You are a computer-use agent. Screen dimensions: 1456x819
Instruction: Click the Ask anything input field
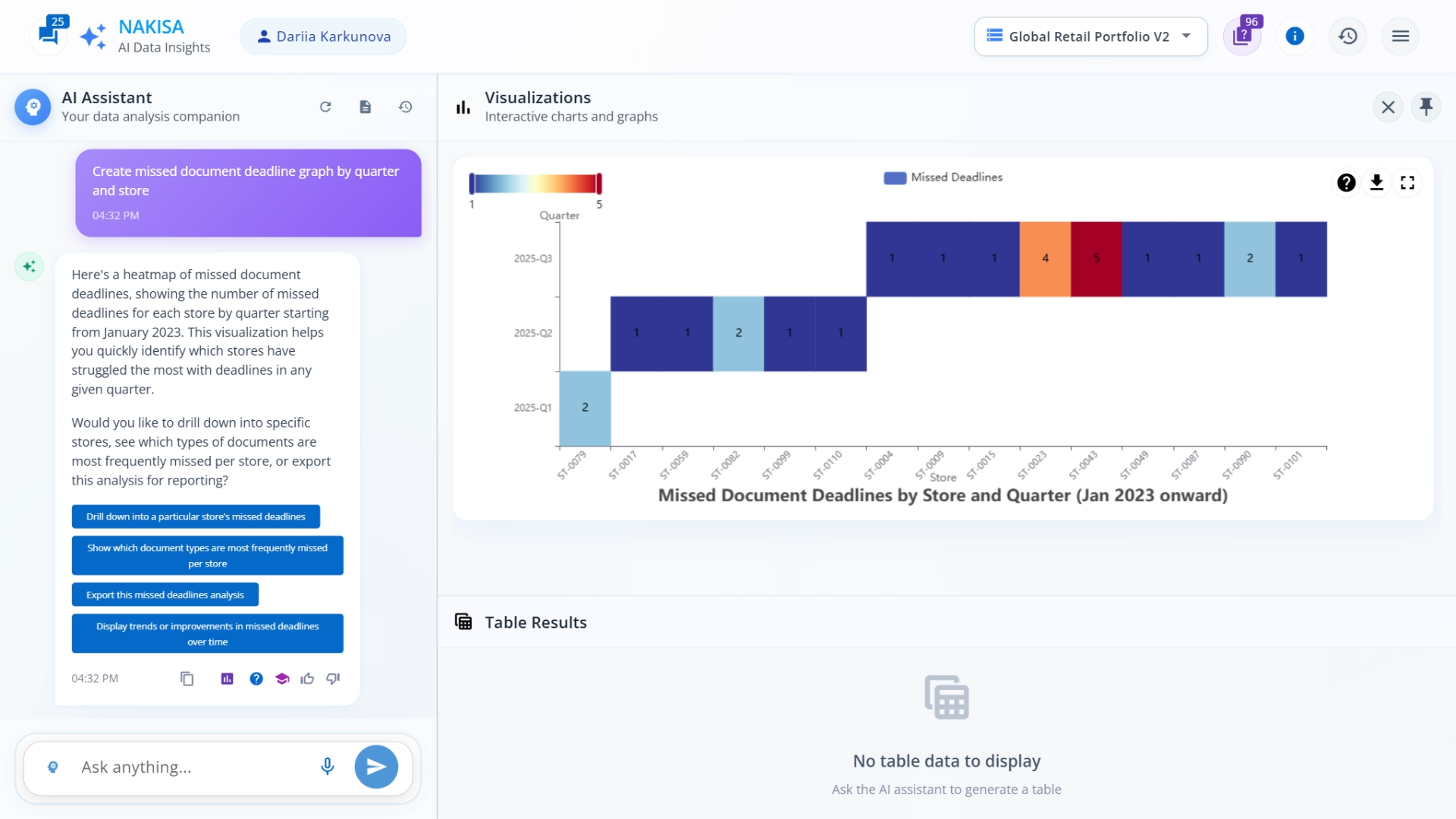coord(190,767)
